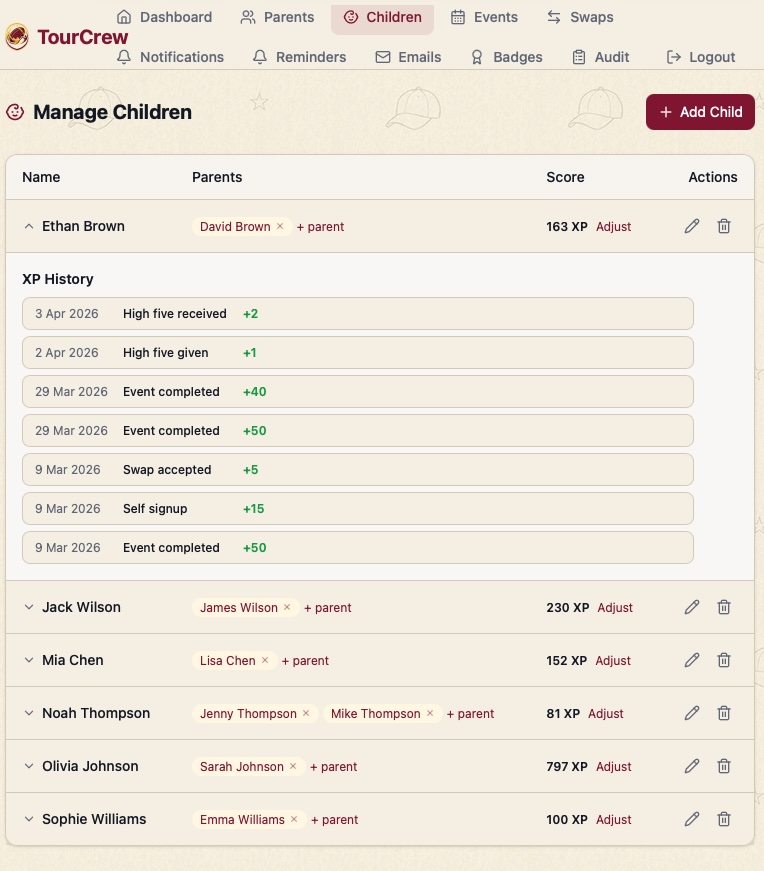Select the 'High five given' history entry
The width and height of the screenshot is (764, 871).
(358, 352)
